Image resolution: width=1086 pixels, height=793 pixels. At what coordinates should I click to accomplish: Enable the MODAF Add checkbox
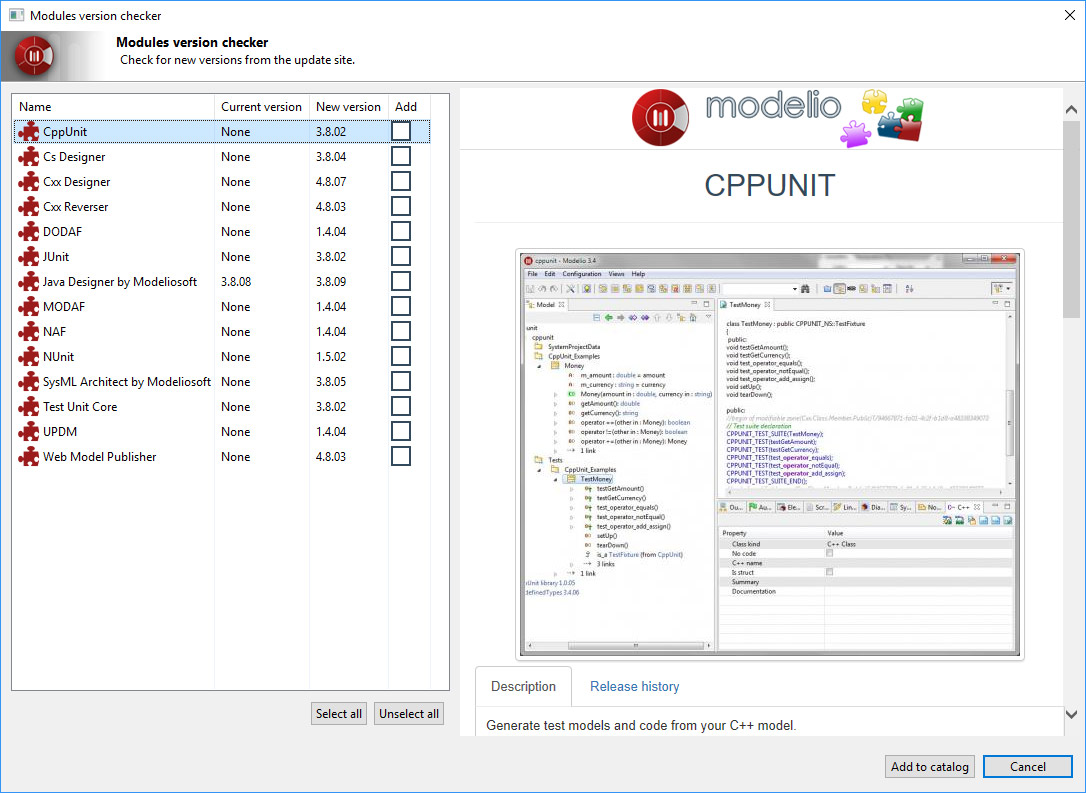(401, 305)
